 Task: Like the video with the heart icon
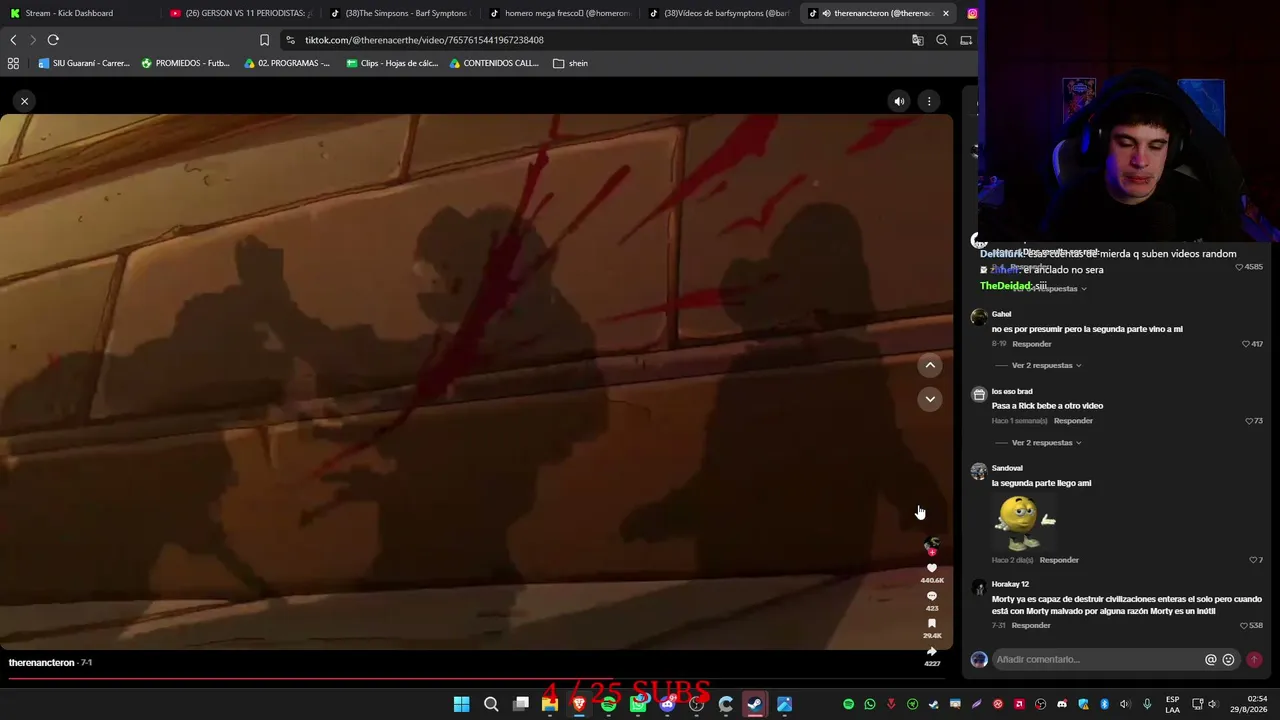click(932, 568)
